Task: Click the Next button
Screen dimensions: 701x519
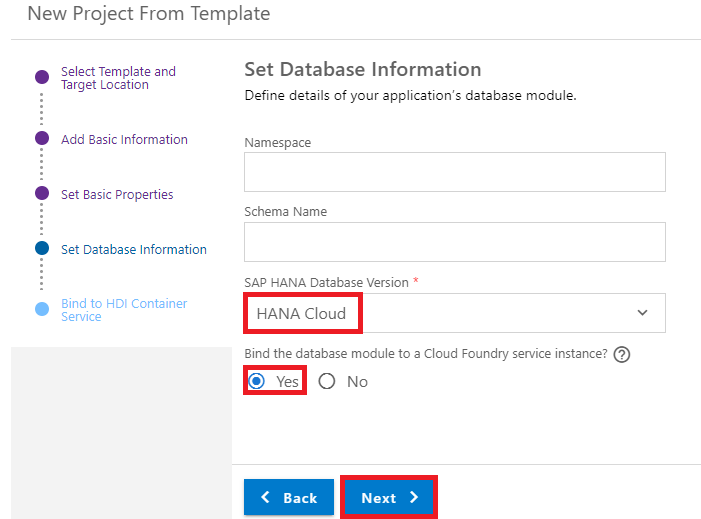Action: pos(389,498)
